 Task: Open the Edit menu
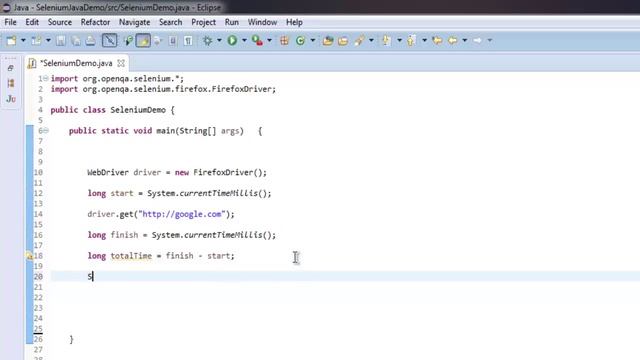click(32, 22)
